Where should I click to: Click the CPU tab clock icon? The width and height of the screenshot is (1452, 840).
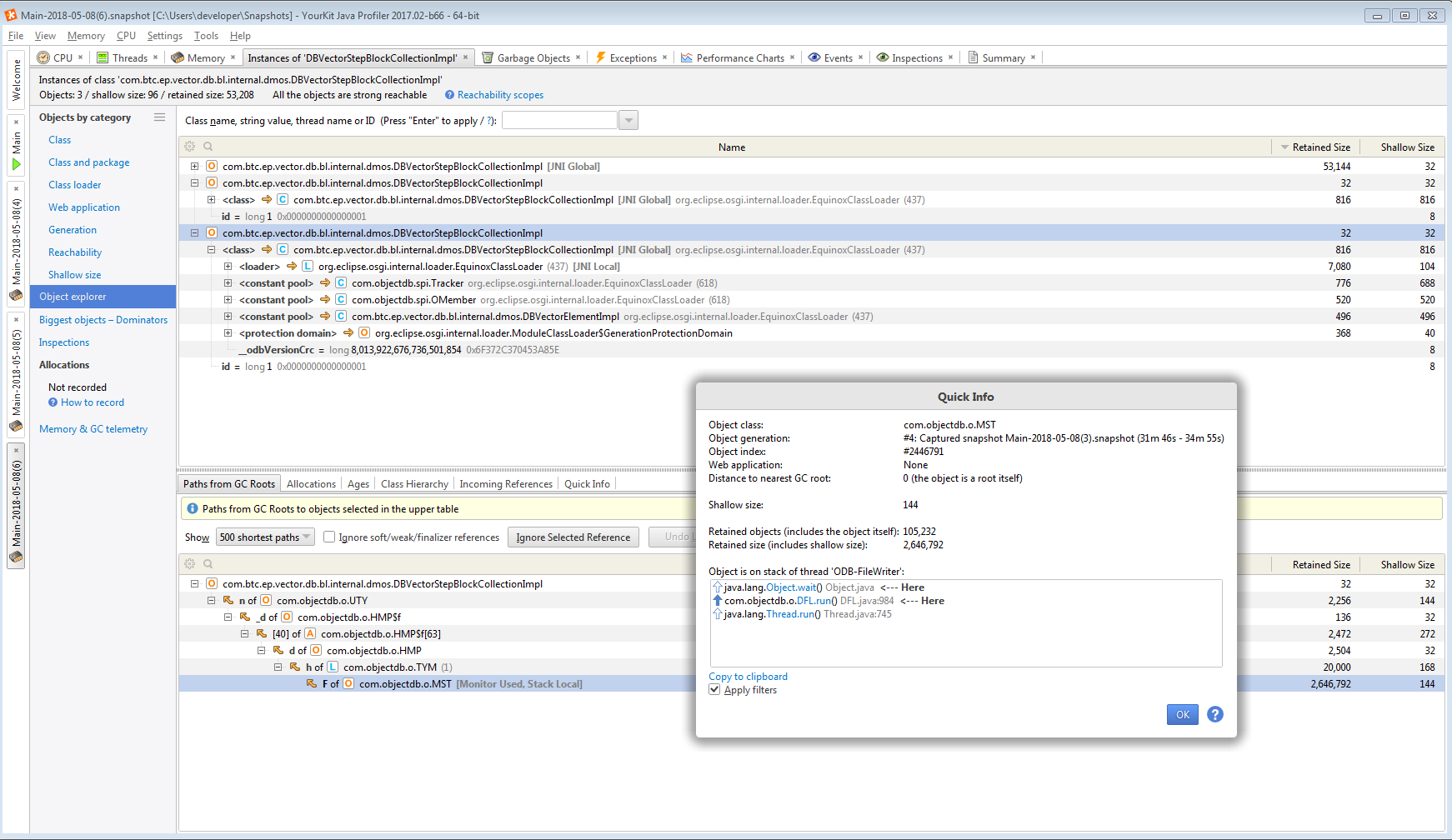click(x=43, y=57)
